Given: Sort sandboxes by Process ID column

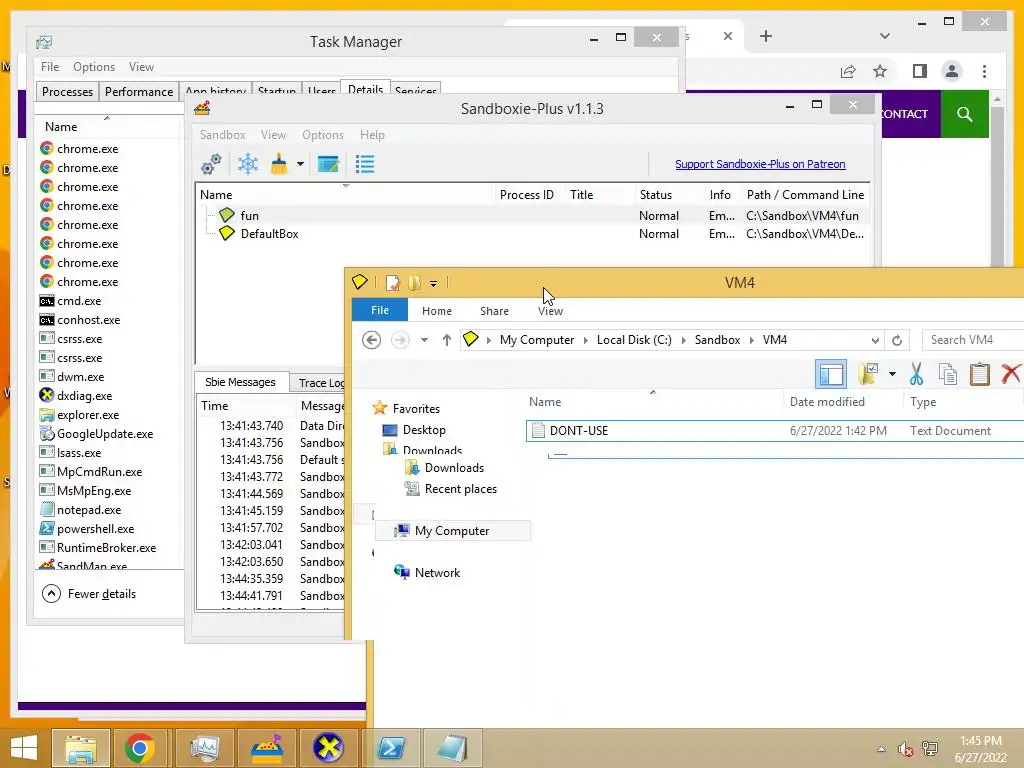Looking at the screenshot, I should click(x=526, y=195).
